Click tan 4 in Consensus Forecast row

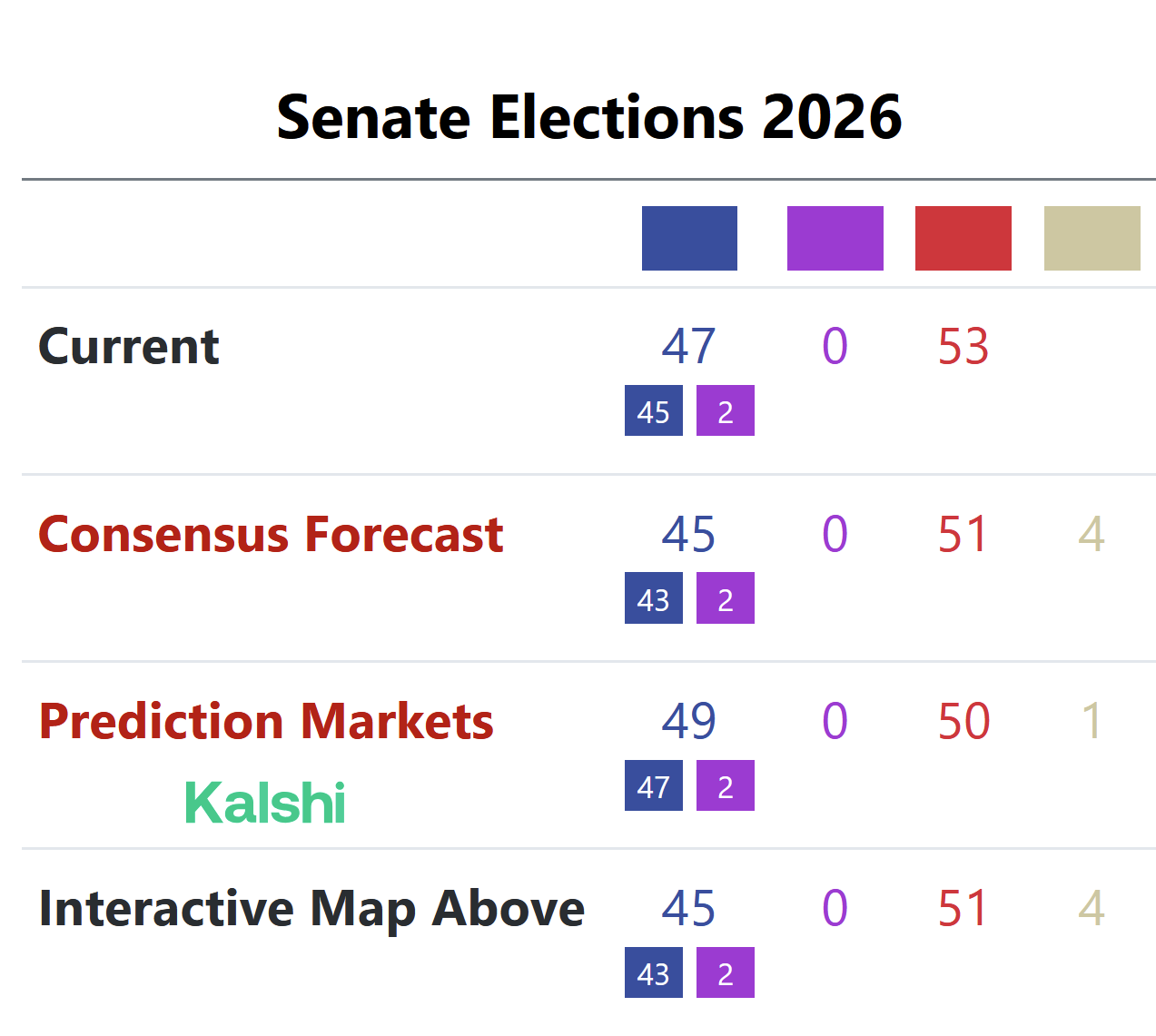click(1092, 534)
